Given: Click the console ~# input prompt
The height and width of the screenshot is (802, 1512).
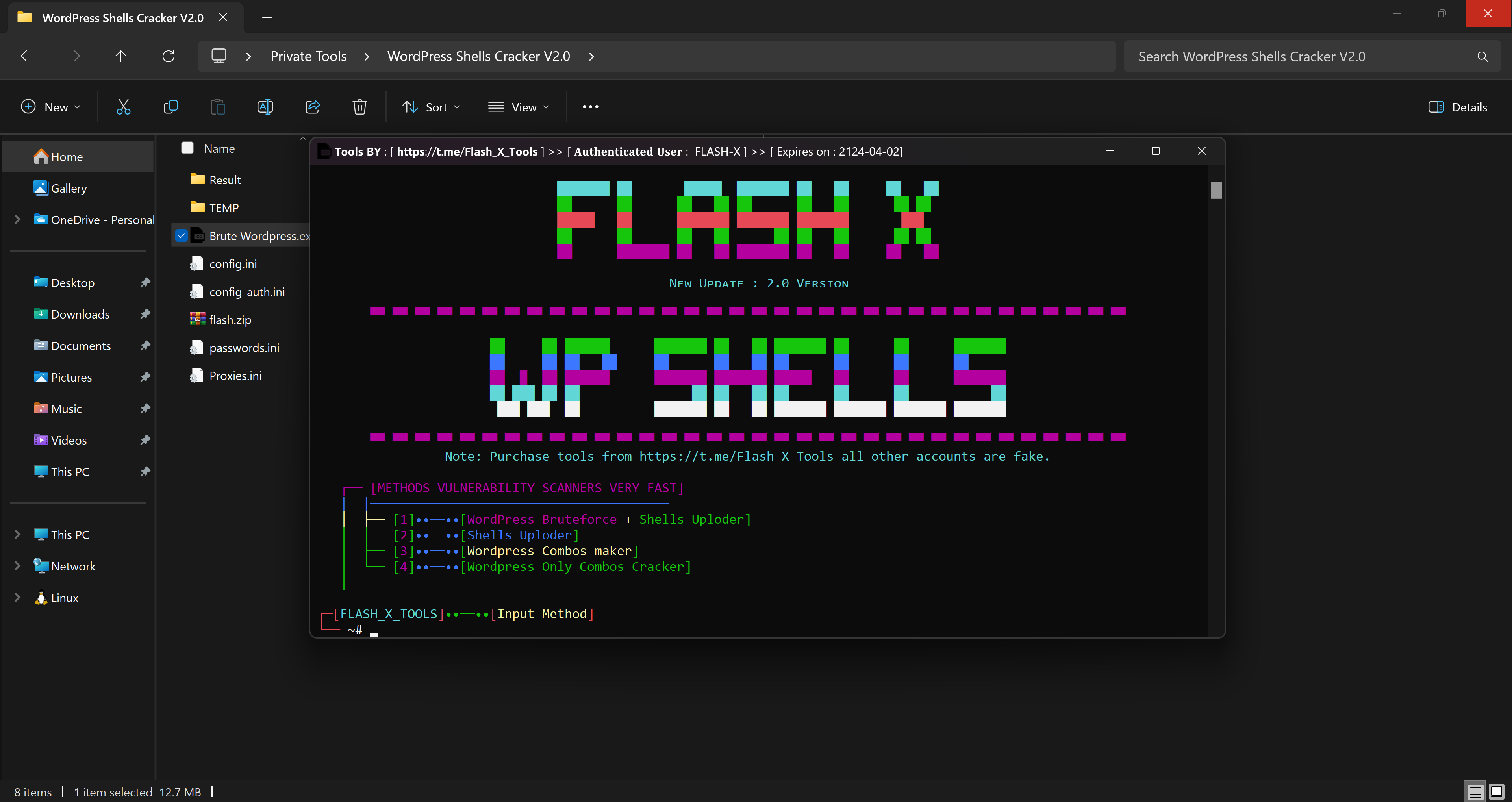Looking at the screenshot, I should click(355, 630).
